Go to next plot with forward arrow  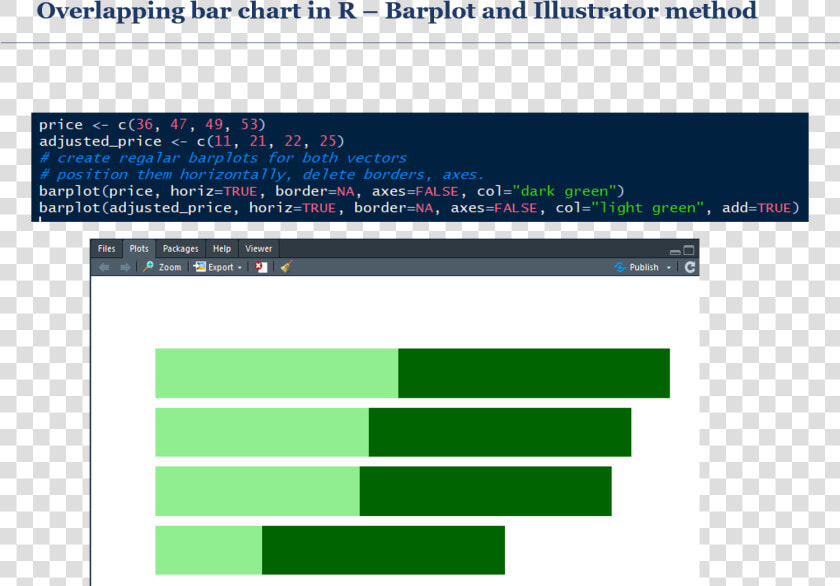[125, 267]
